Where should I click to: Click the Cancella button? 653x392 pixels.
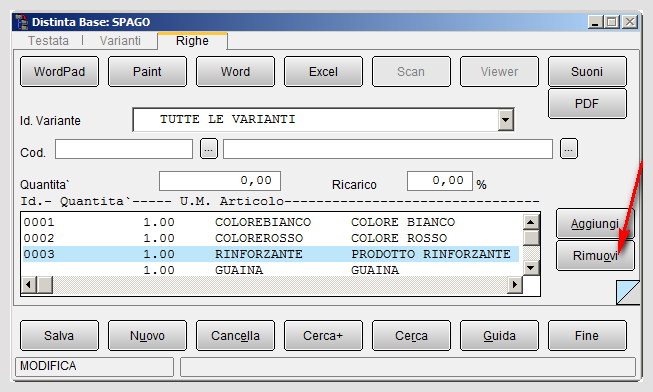coord(235,335)
